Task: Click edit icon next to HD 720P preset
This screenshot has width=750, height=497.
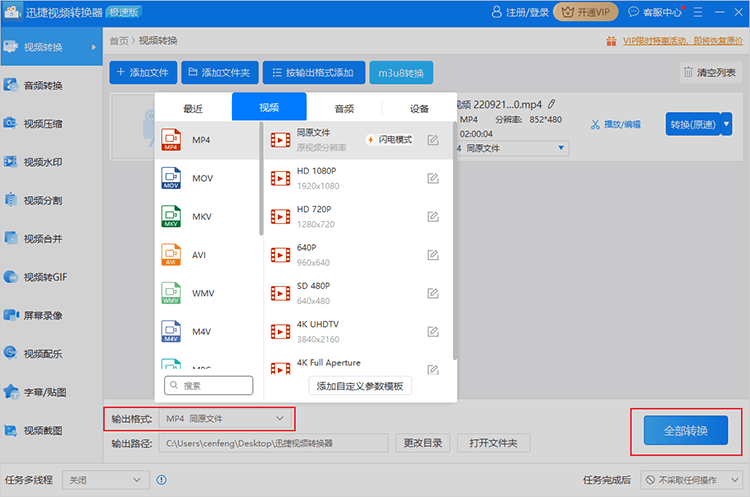Action: (x=433, y=216)
